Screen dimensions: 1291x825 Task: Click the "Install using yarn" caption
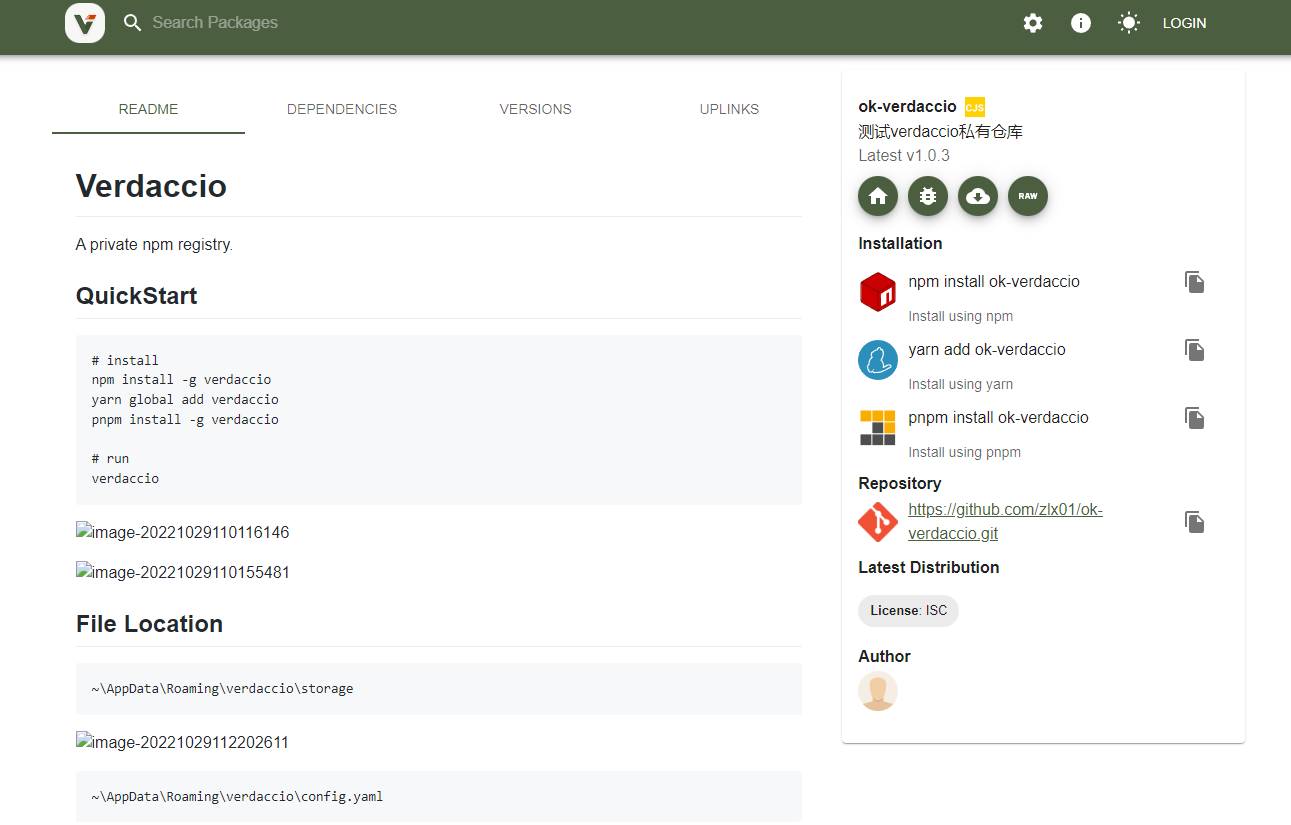coord(960,384)
